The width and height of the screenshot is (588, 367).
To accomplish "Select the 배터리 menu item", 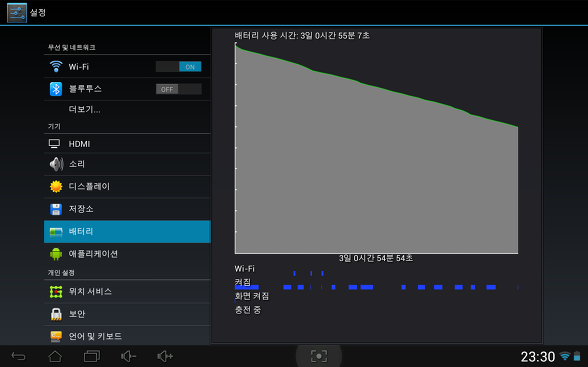I will [x=127, y=231].
